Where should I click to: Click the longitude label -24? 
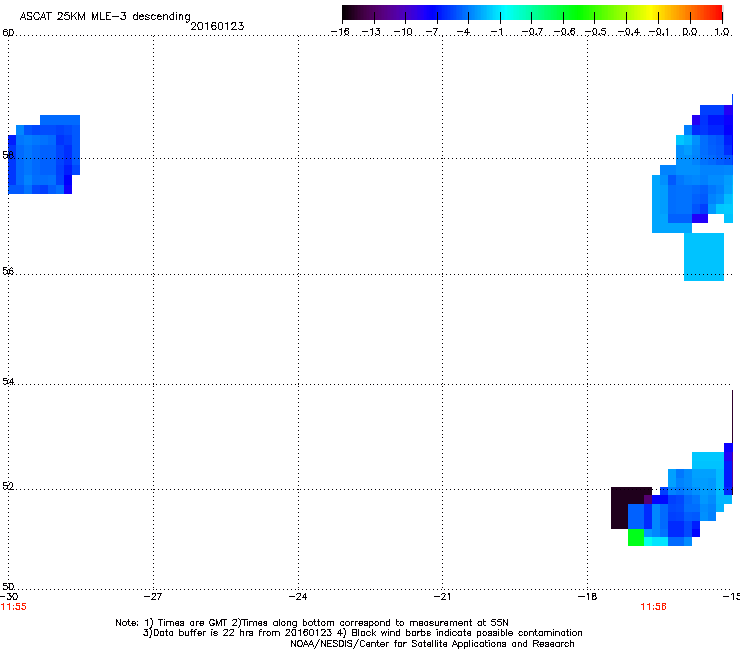point(298,597)
